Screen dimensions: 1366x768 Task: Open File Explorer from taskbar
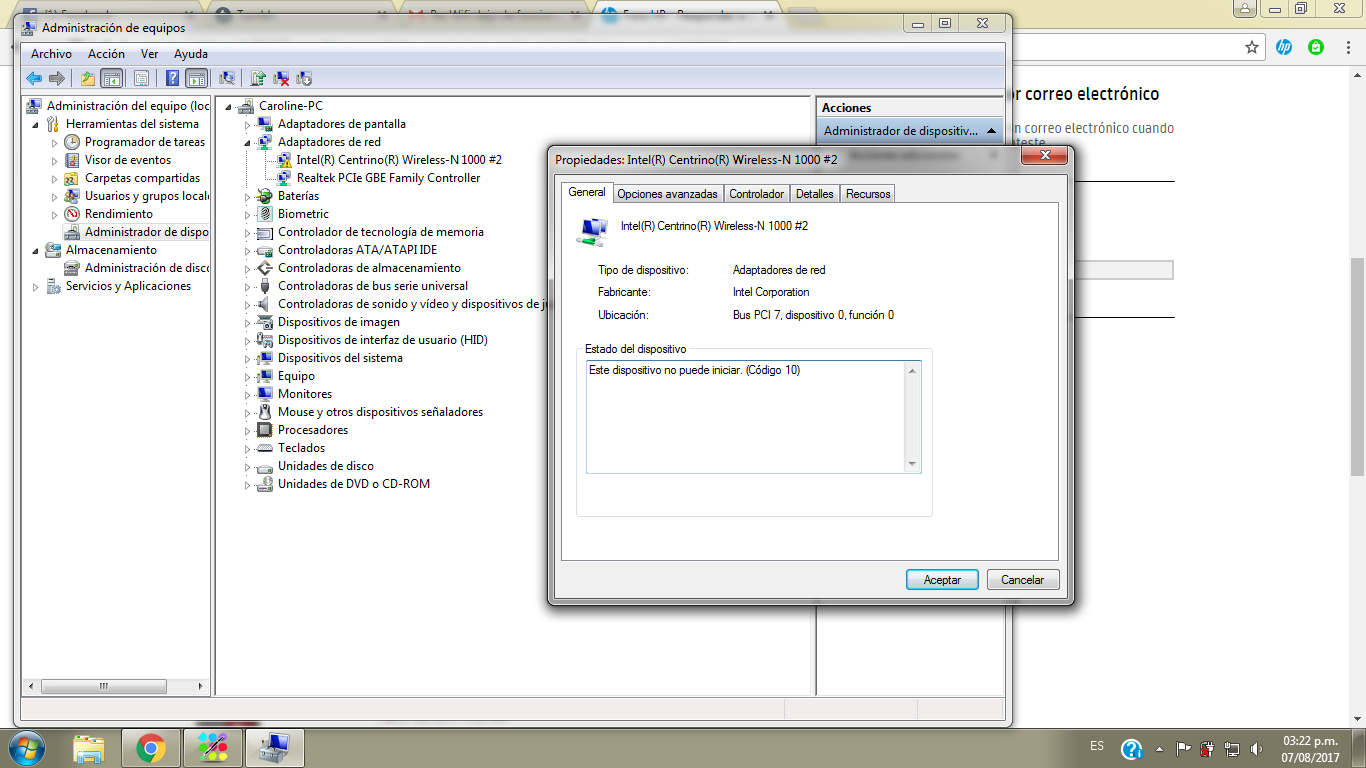[x=89, y=748]
